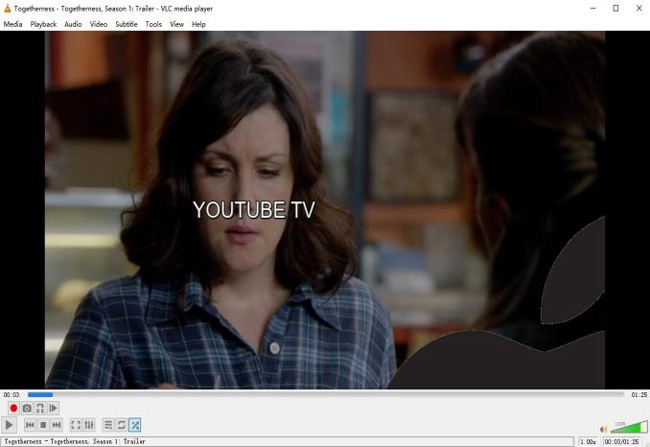650x447 pixels.
Task: Open the Audio menu
Action: (73, 24)
